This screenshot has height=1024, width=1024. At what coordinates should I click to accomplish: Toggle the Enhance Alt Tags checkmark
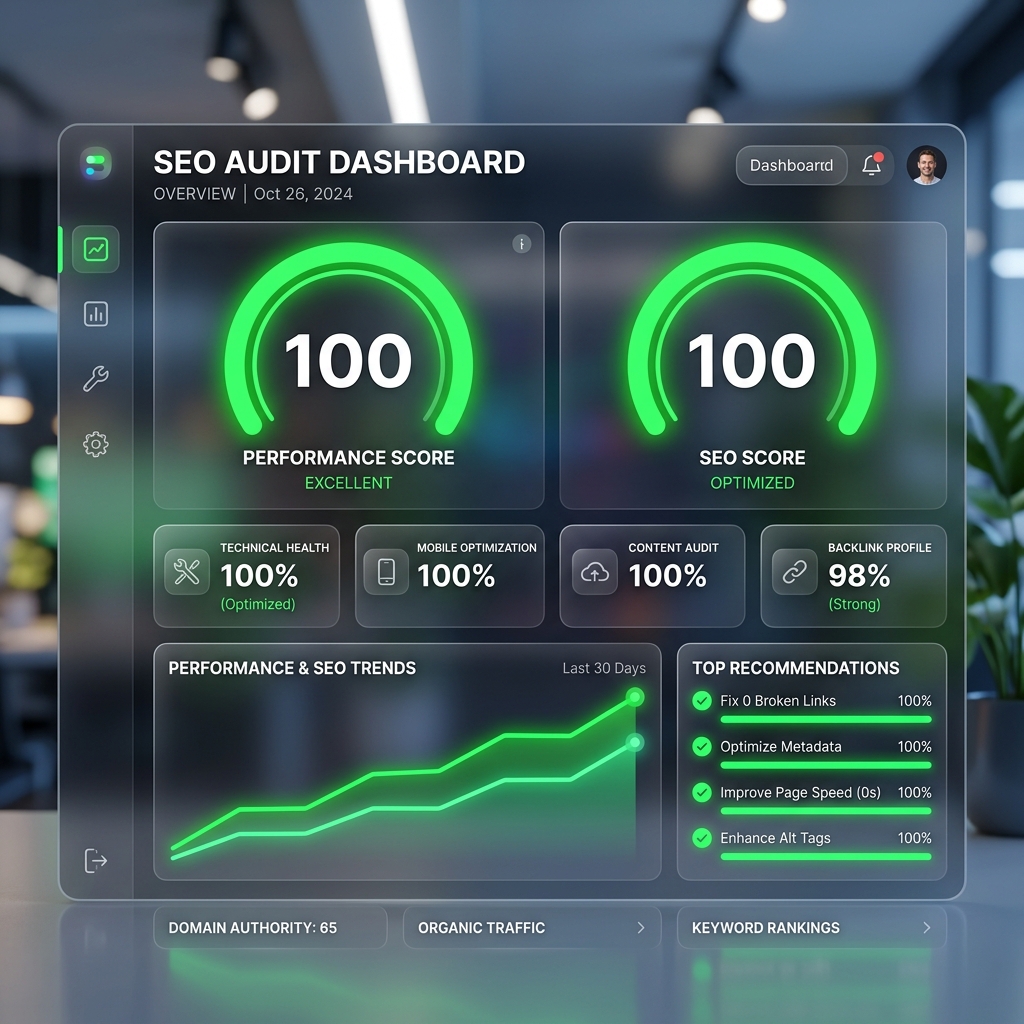pos(702,838)
